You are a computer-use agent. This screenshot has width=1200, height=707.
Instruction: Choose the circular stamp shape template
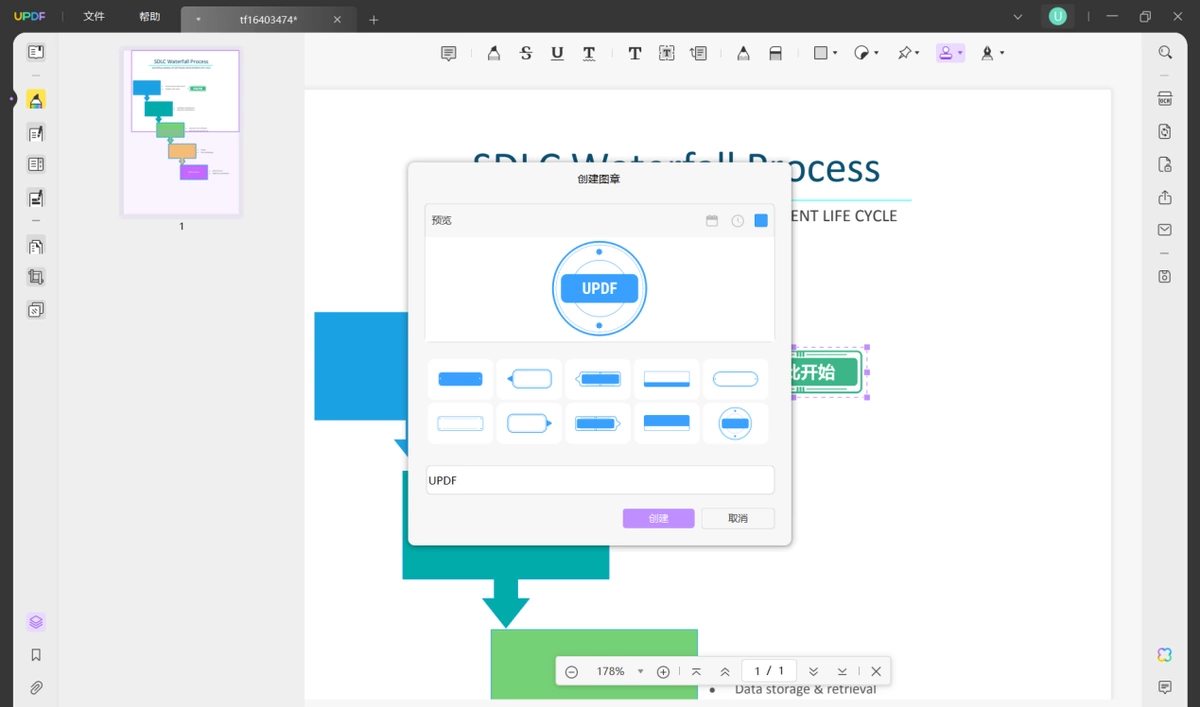pyautogui.click(x=735, y=424)
